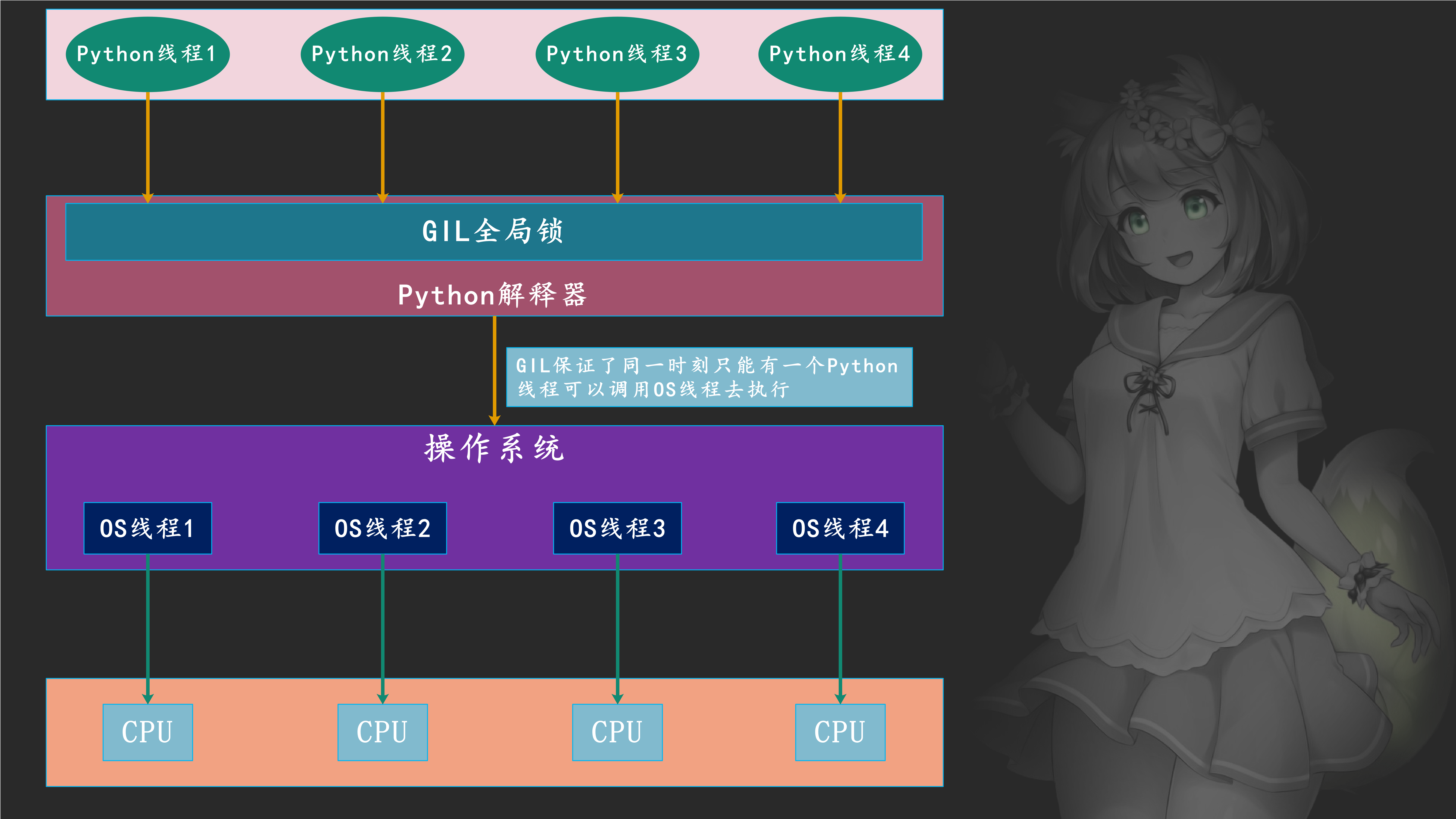
Task: Click the OS线程3 box
Action: pyautogui.click(x=617, y=528)
